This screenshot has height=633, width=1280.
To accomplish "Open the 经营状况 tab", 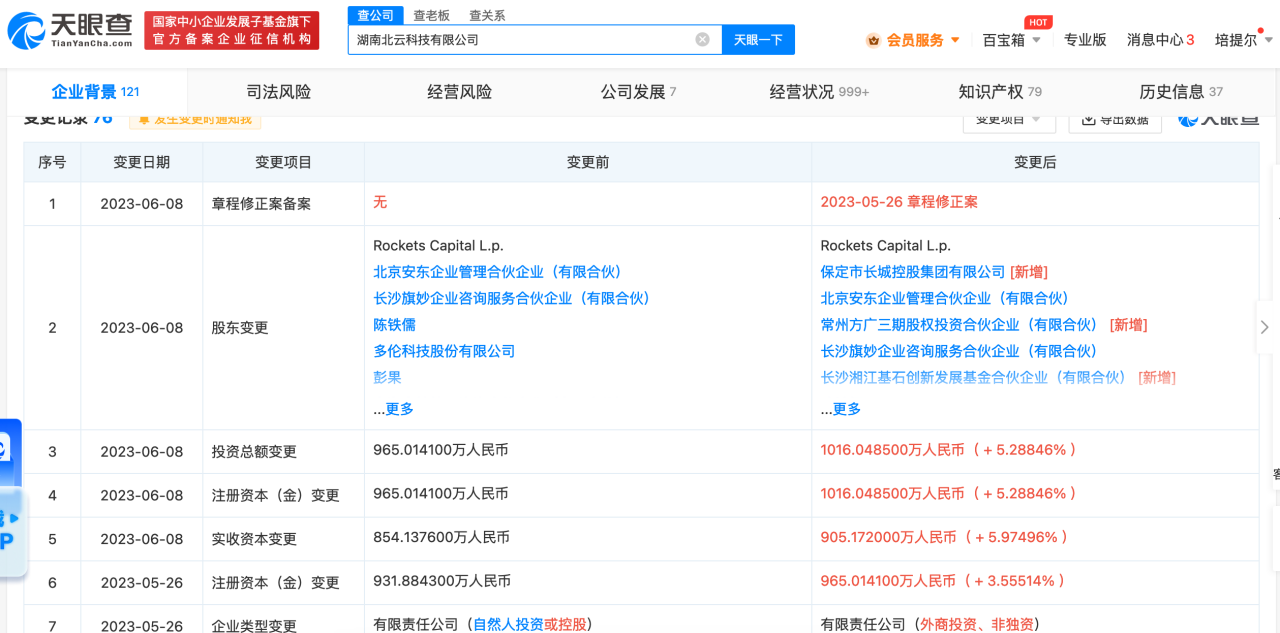I will tap(819, 92).
